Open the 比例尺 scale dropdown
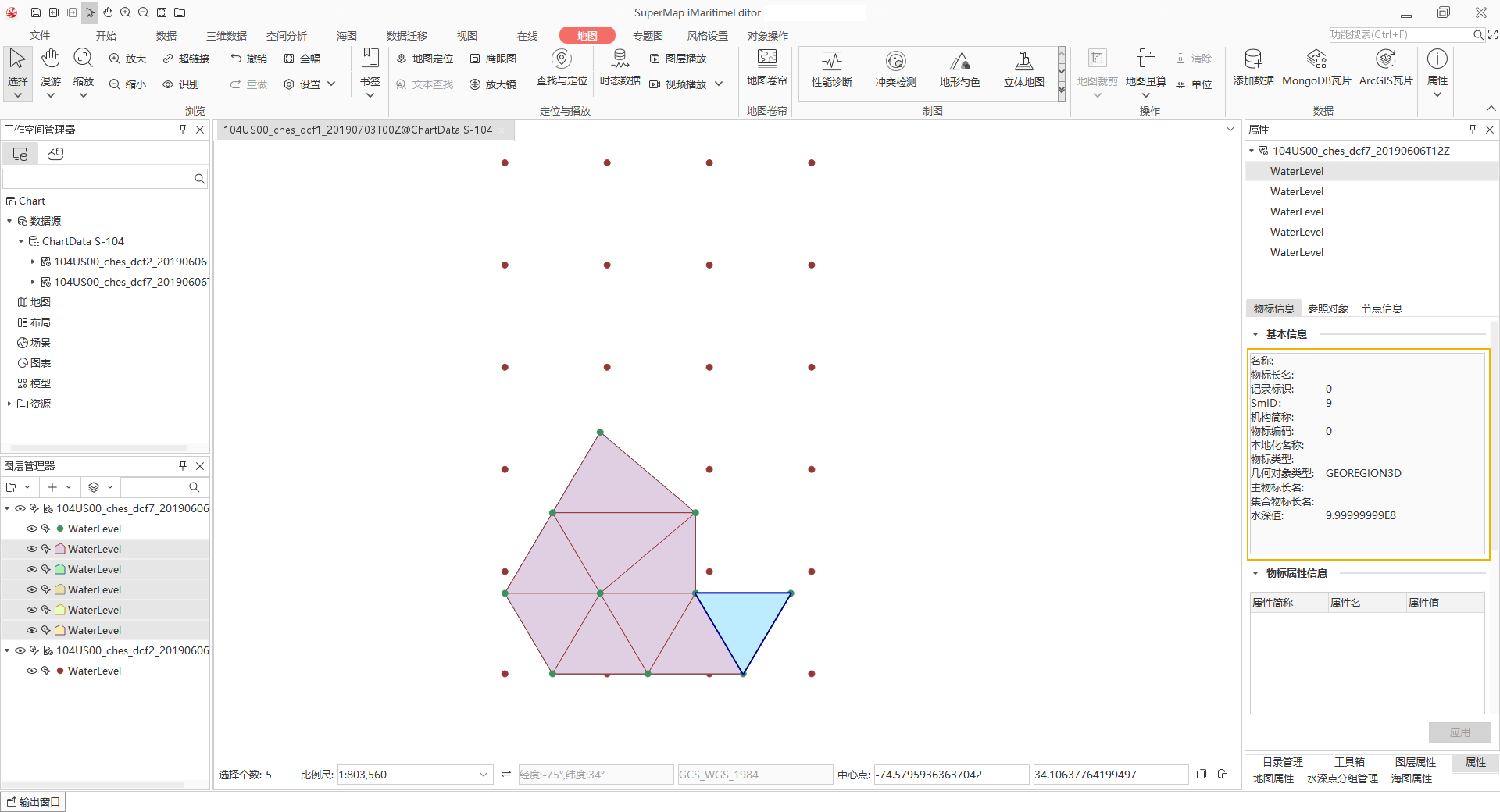Viewport: 1500px width, 812px height. tap(484, 775)
